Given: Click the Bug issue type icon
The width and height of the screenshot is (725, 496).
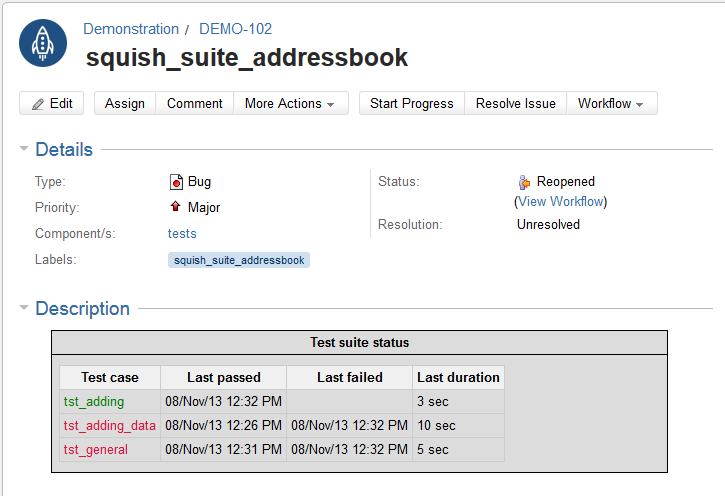Looking at the screenshot, I should tap(176, 182).
